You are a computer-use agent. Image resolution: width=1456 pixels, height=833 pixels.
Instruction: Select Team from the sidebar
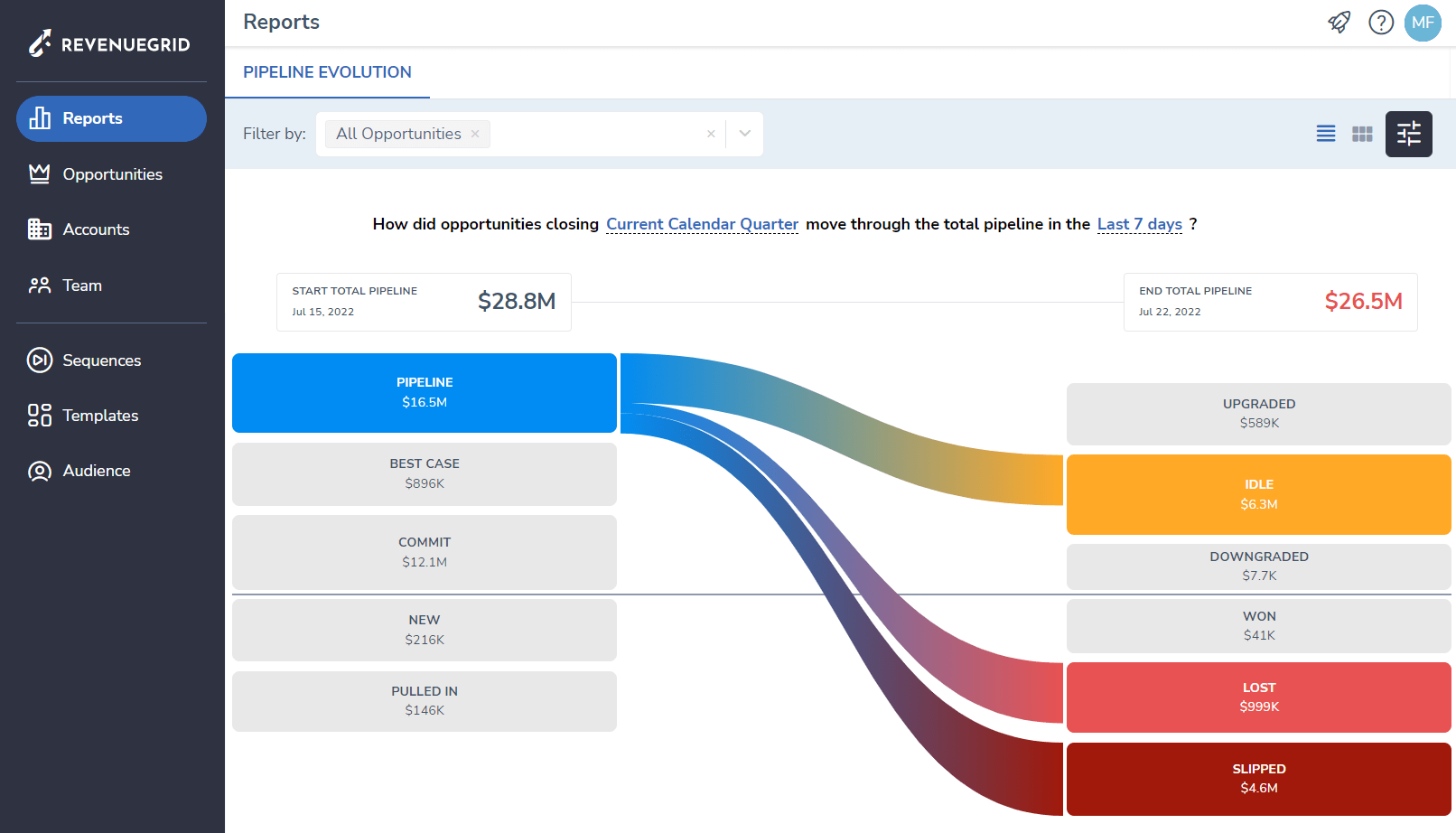tap(81, 285)
